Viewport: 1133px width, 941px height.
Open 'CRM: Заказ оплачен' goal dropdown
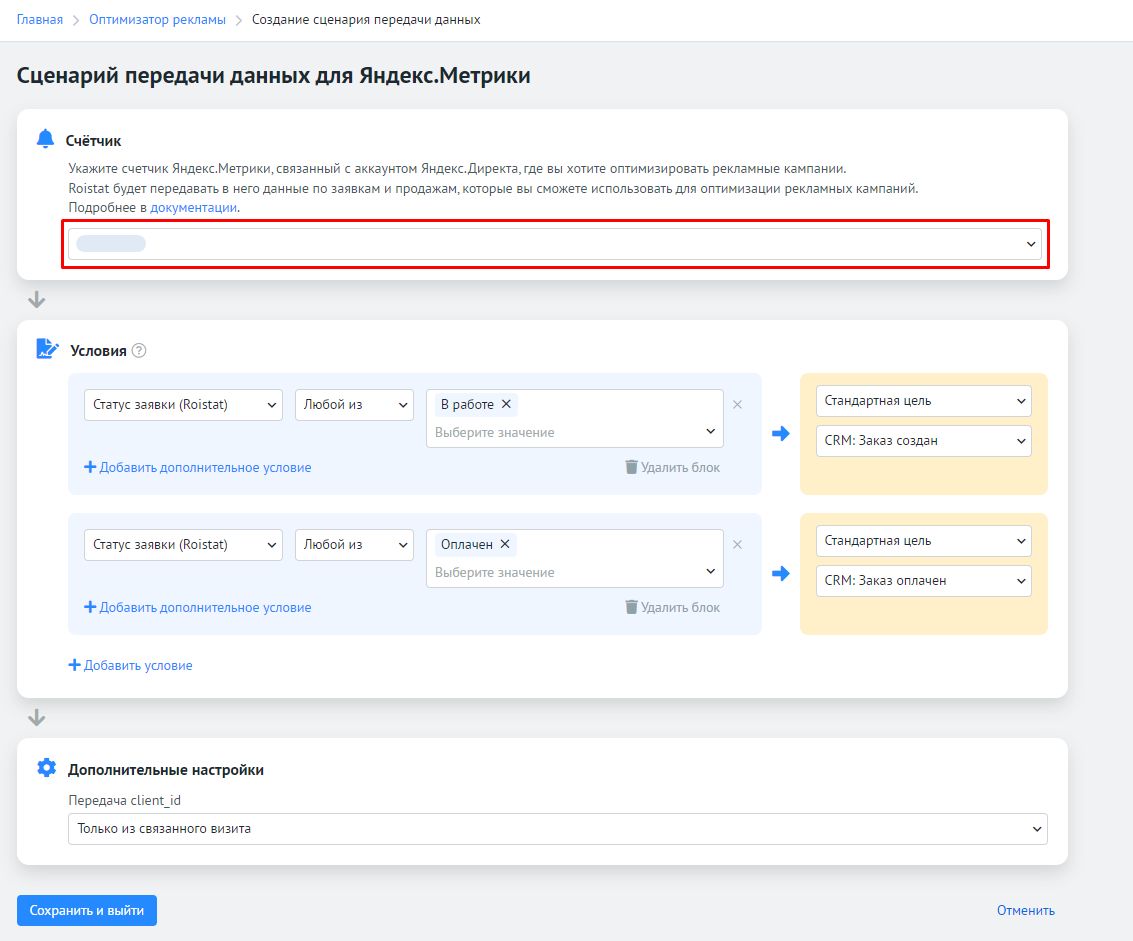coord(923,580)
